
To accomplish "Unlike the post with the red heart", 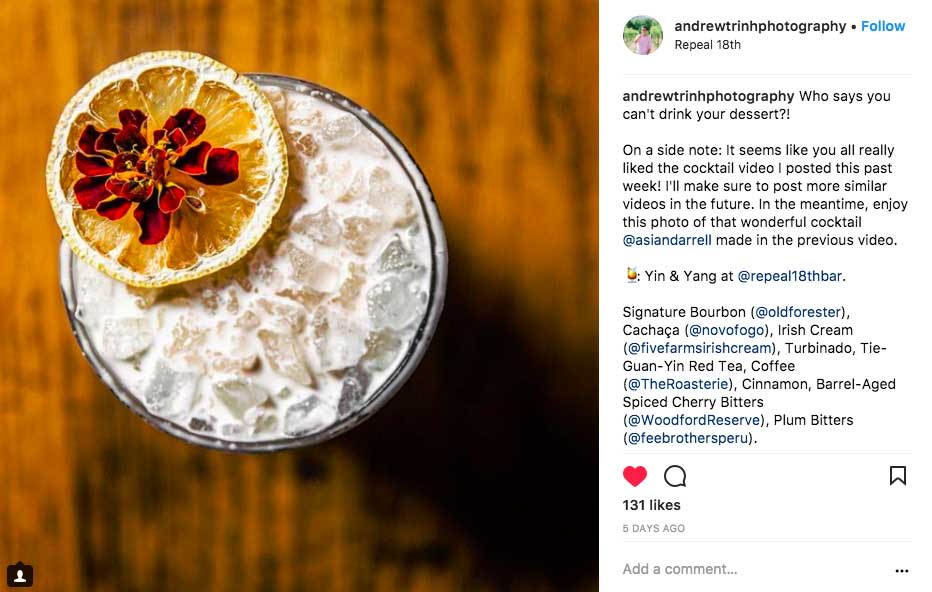I will point(635,476).
